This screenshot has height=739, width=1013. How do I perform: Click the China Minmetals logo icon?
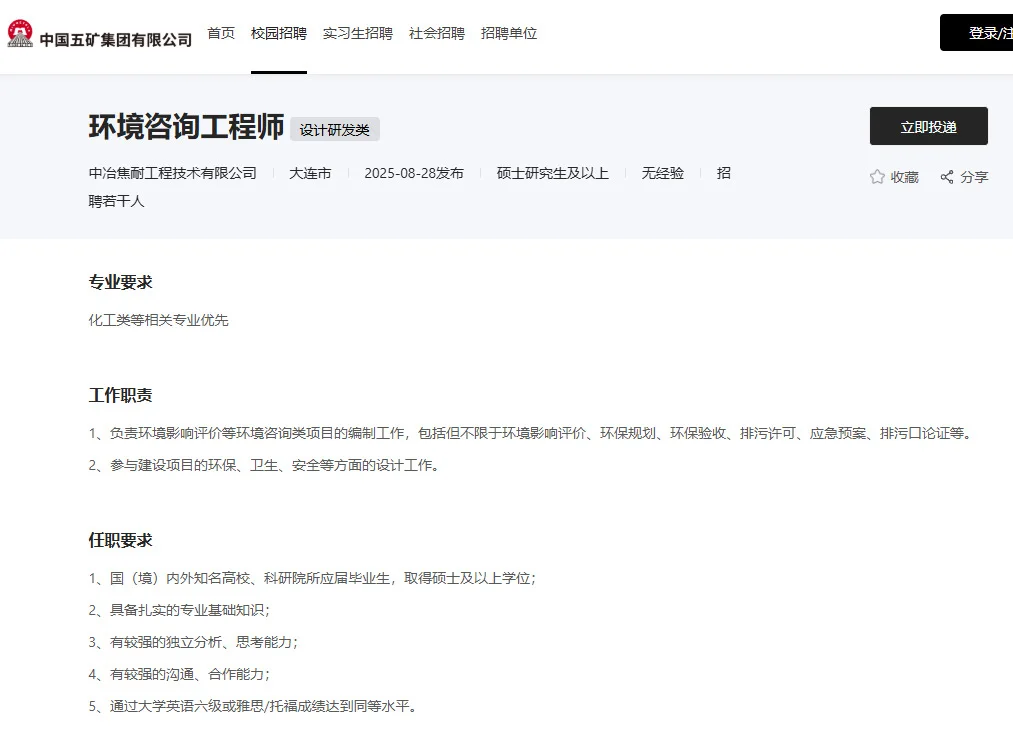tap(20, 33)
